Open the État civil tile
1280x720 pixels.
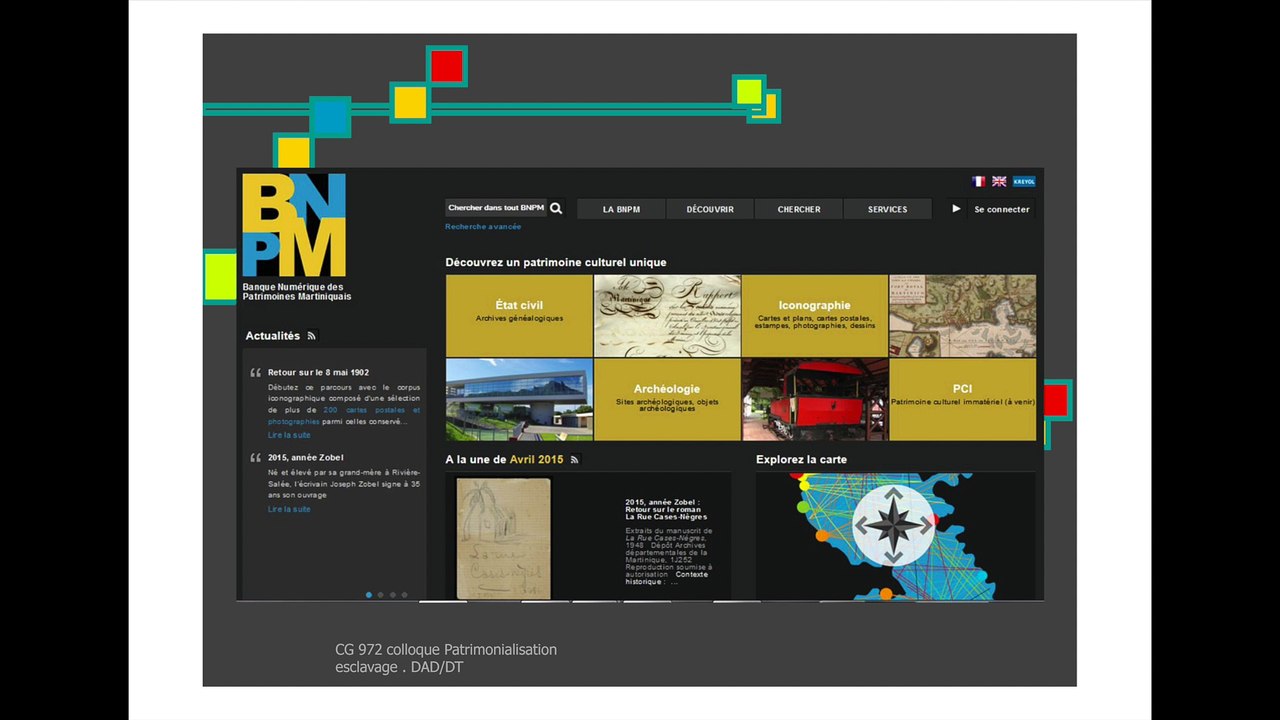point(519,316)
